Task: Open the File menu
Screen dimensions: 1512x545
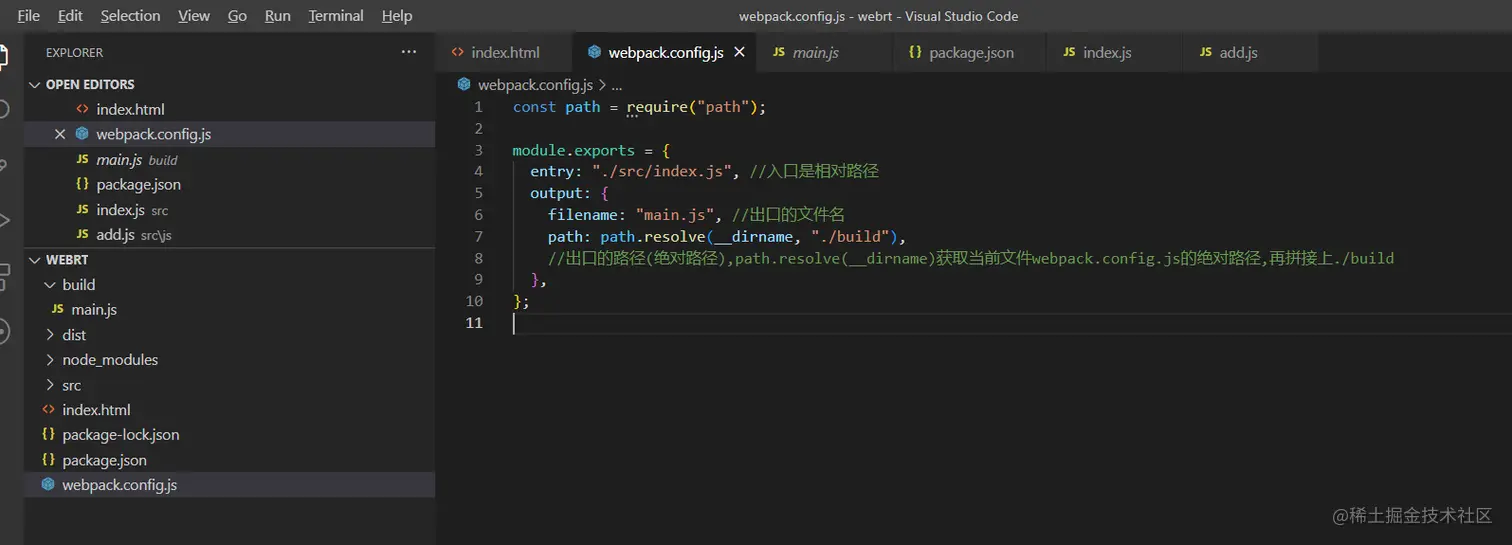Action: (29, 15)
